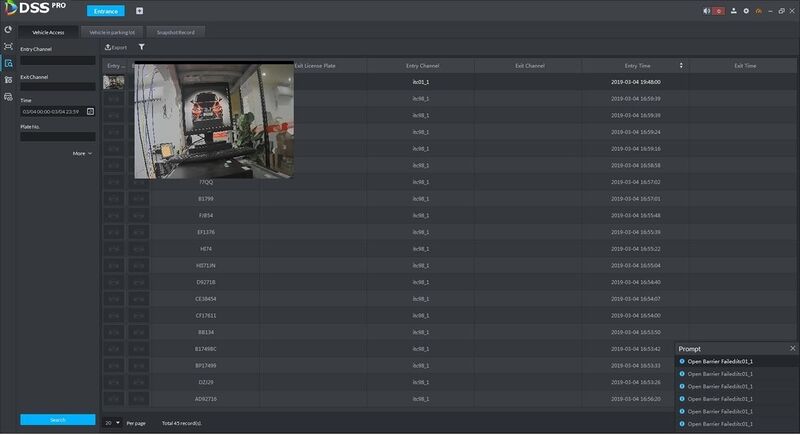
Task: Select the vehicle search icon in left sidebar
Action: click(x=8, y=63)
